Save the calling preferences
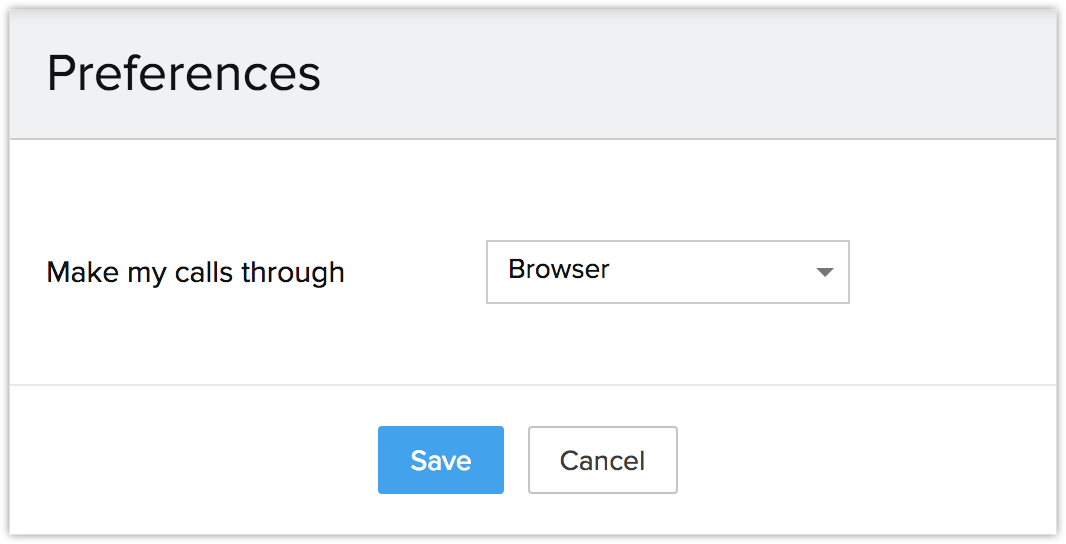Viewport: 1066px width, 544px height. point(440,460)
